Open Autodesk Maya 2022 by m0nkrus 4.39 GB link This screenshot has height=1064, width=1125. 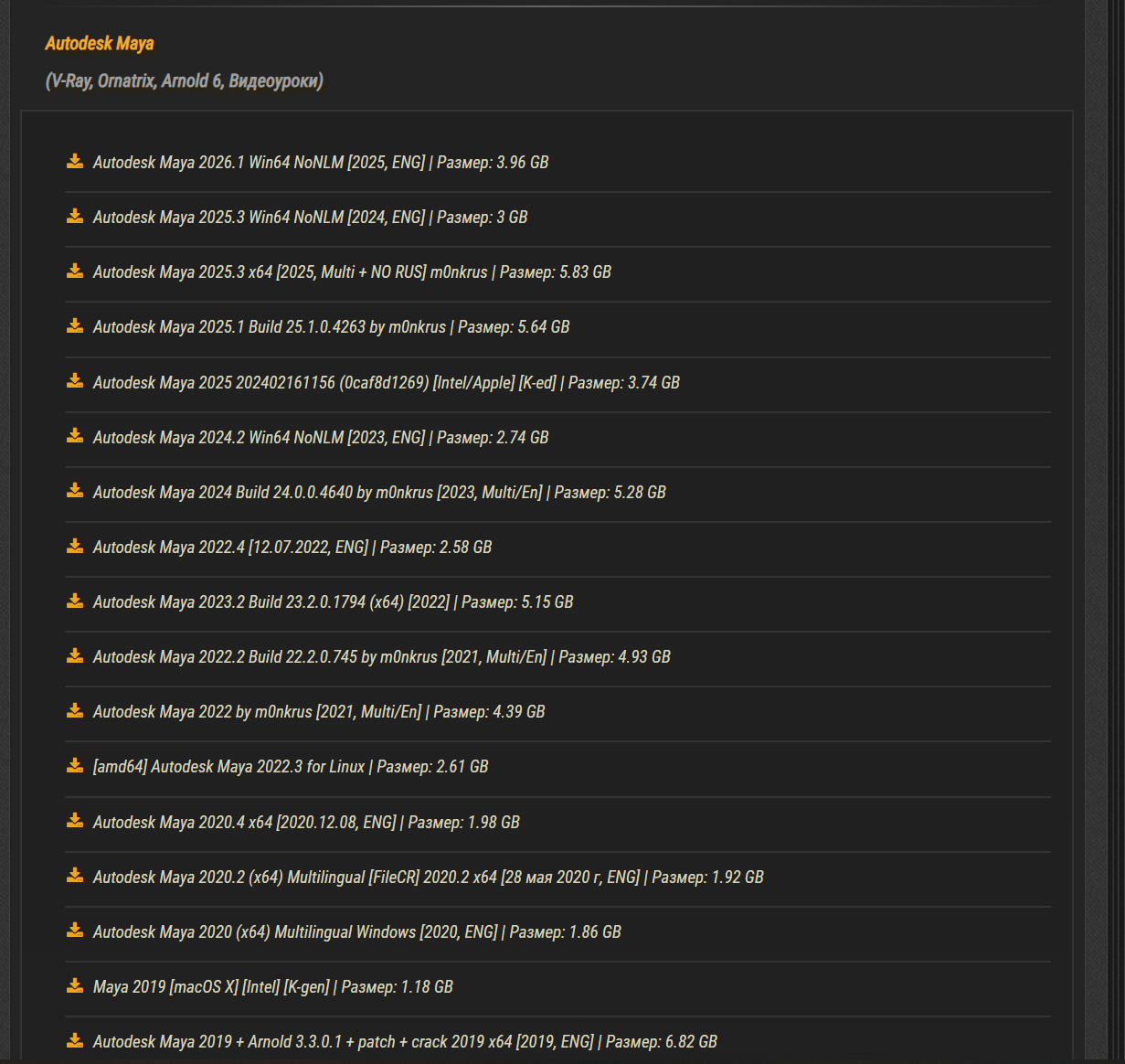click(319, 712)
